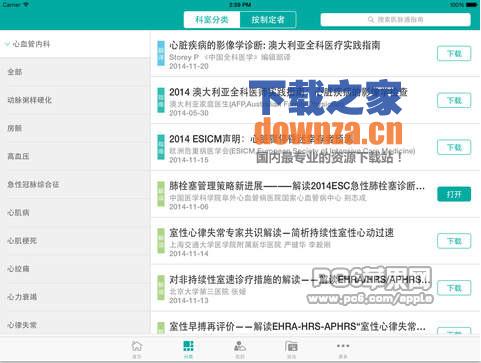Download the 2014 ESICM声明 guideline

pos(454,147)
